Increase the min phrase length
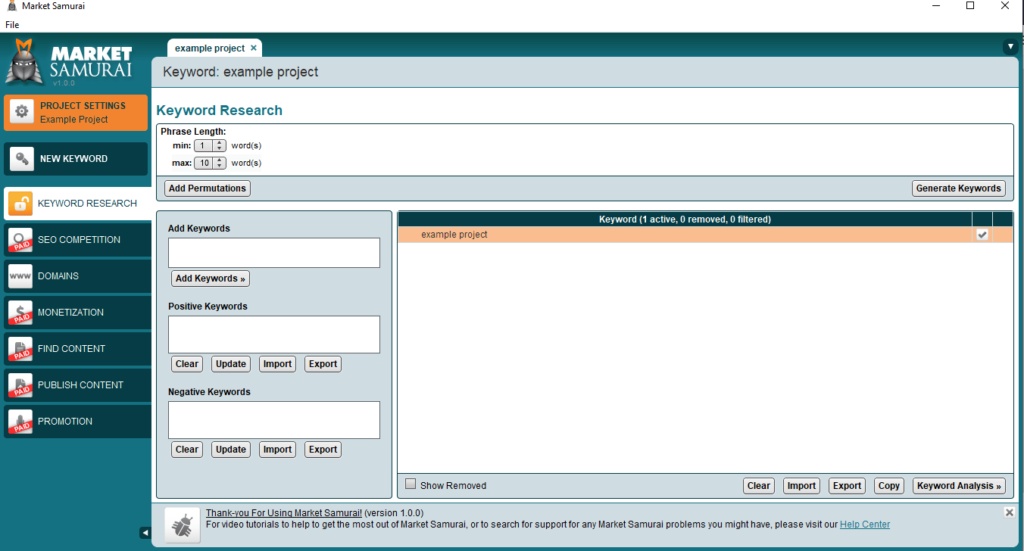This screenshot has width=1024, height=551. (x=219, y=143)
